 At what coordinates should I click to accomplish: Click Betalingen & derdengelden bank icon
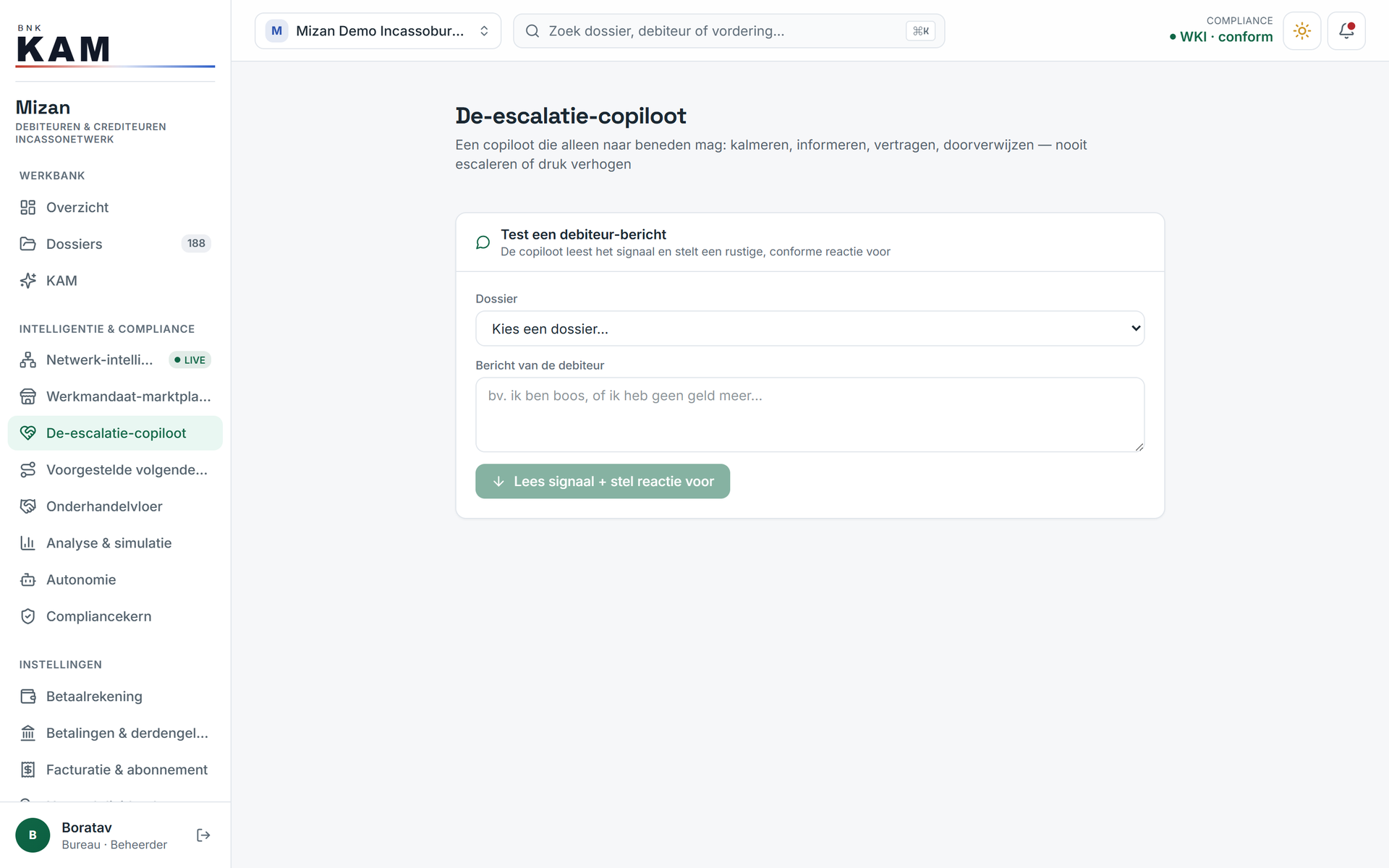pos(27,733)
